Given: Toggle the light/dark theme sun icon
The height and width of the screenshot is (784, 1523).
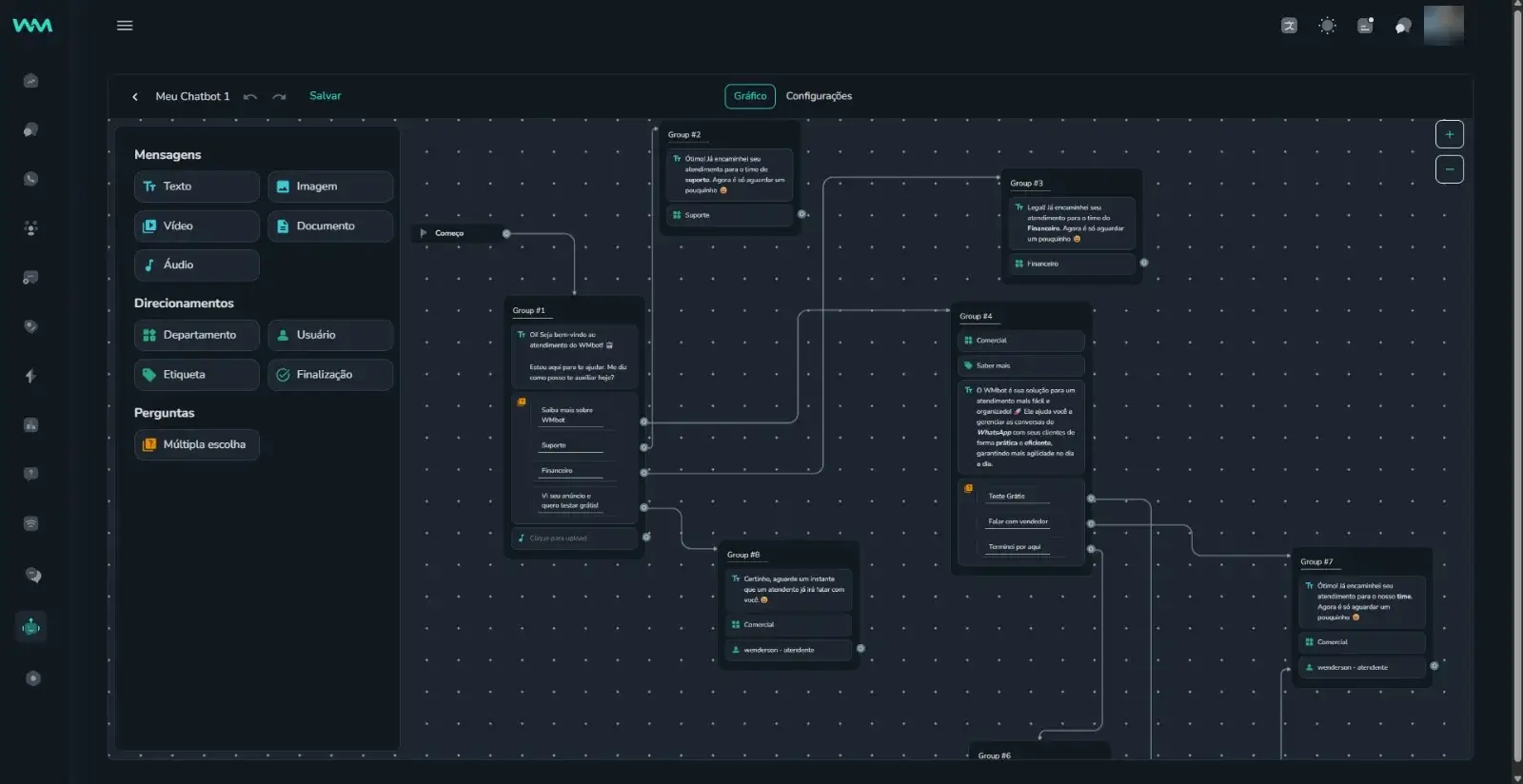Looking at the screenshot, I should coord(1327,26).
